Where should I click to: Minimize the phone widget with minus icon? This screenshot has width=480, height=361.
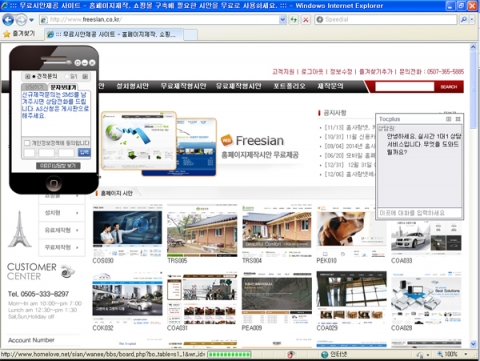pyautogui.click(x=85, y=63)
